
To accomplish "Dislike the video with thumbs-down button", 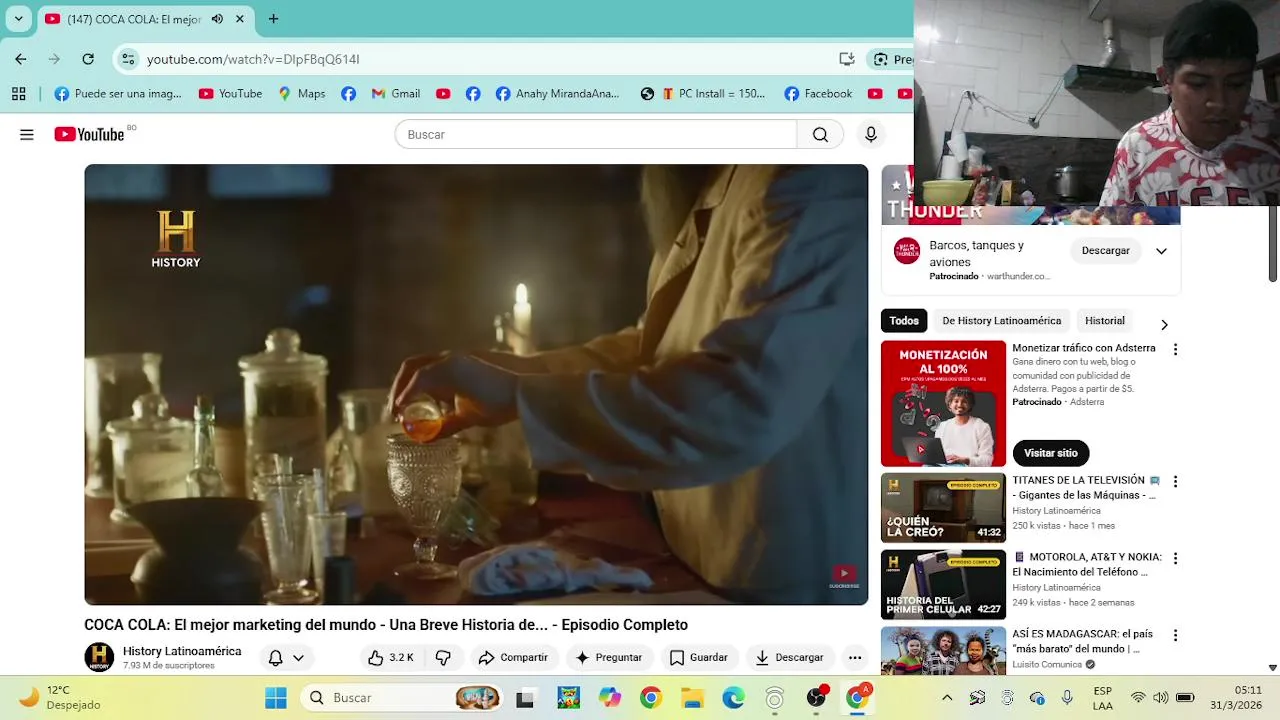I will 444,657.
